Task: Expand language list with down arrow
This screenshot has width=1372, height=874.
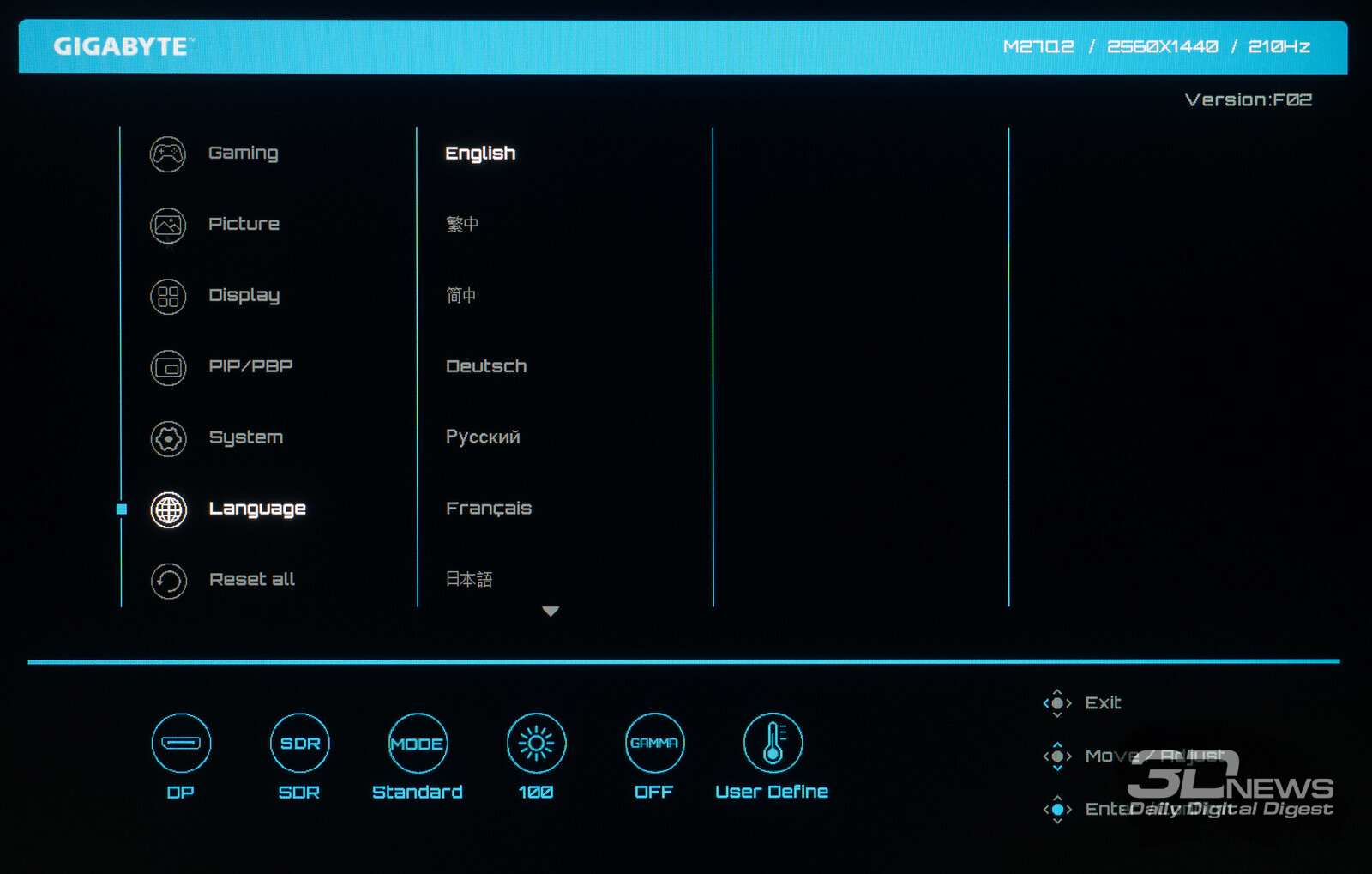Action: 551,612
